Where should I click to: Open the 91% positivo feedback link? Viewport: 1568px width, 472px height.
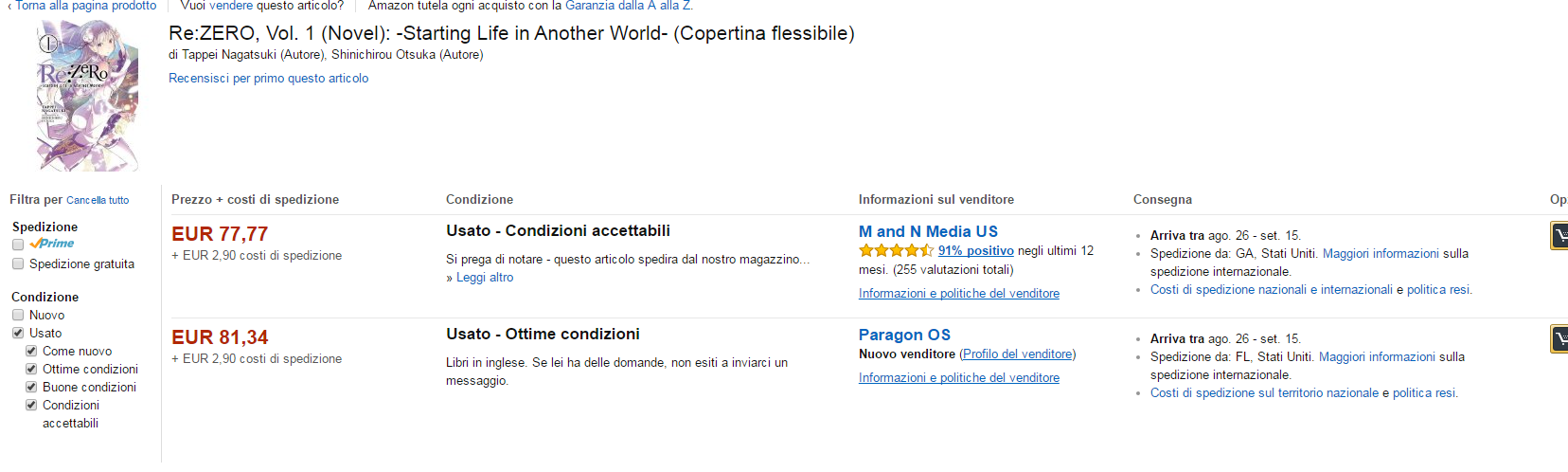975,251
